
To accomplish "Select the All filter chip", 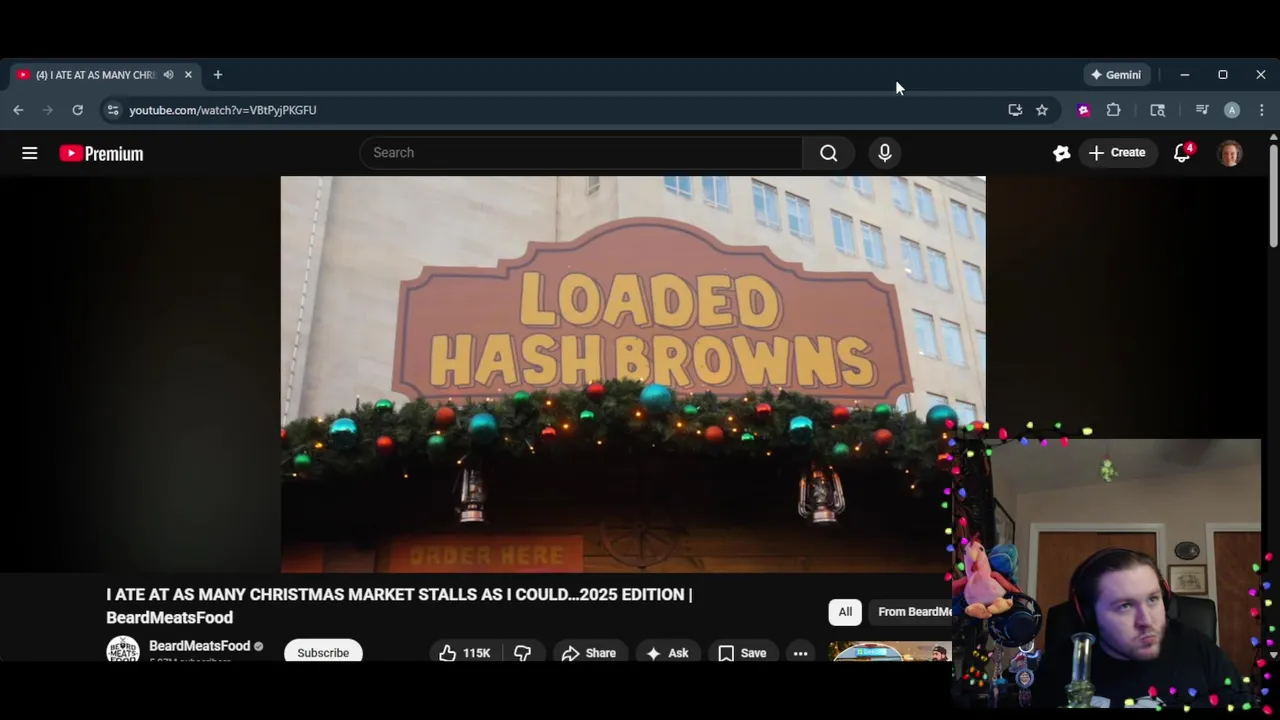I will click(x=845, y=612).
